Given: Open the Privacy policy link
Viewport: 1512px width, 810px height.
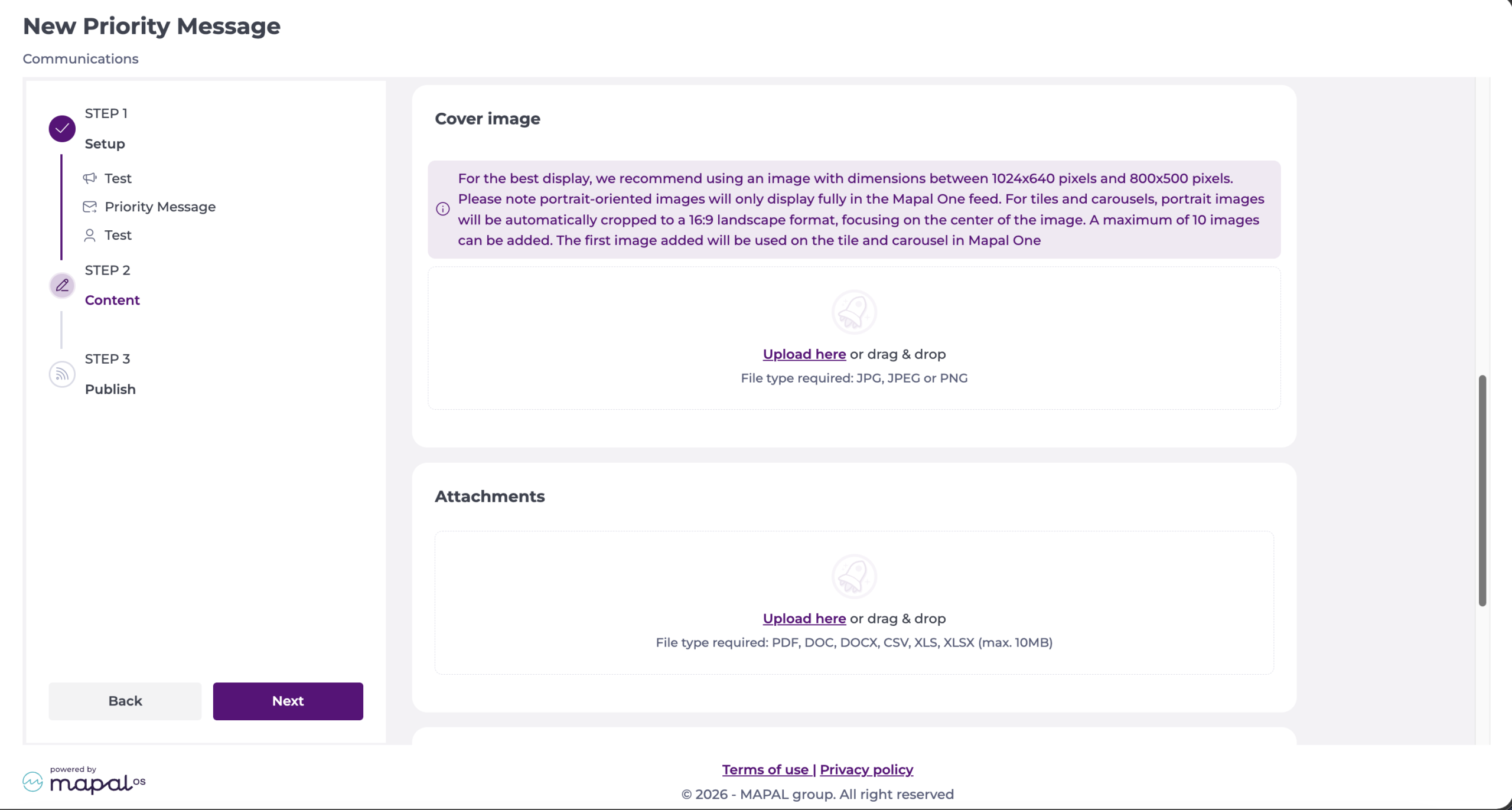Looking at the screenshot, I should click(x=866, y=770).
